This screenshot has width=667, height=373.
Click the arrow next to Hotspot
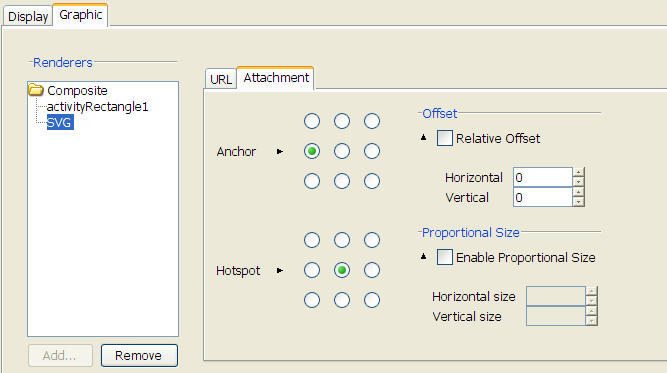coord(279,270)
